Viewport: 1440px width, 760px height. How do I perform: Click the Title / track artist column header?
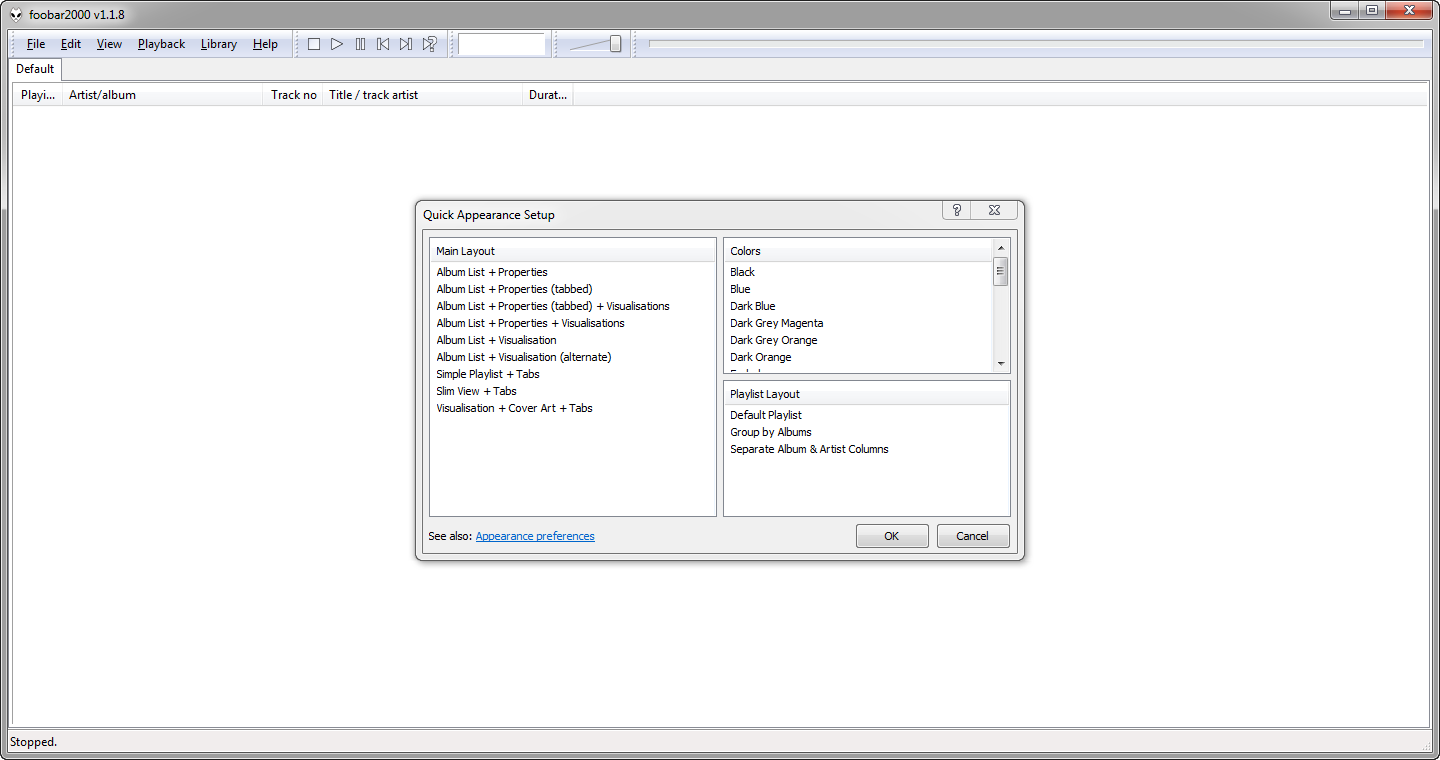[x=423, y=95]
